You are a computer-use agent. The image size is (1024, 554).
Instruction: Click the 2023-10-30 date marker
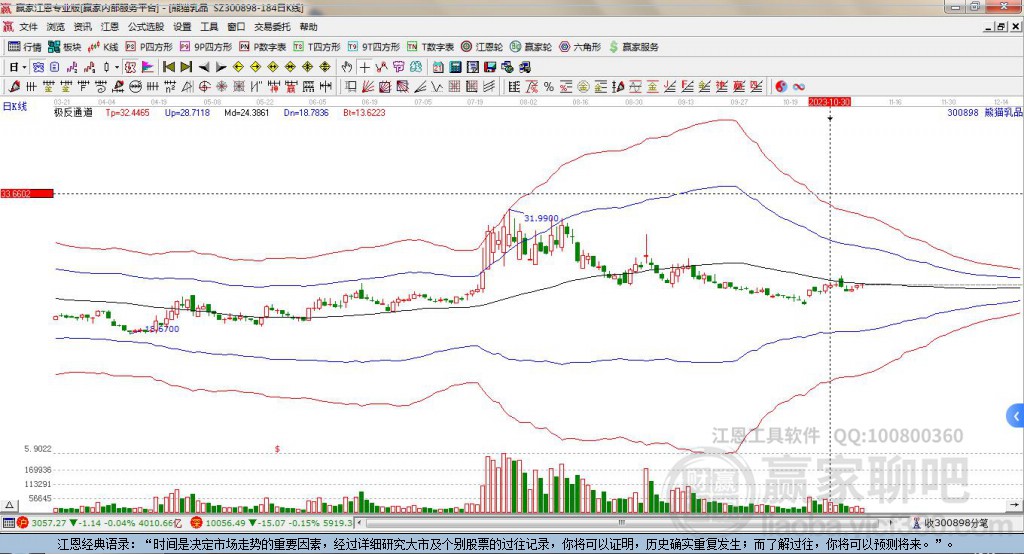coord(829,102)
